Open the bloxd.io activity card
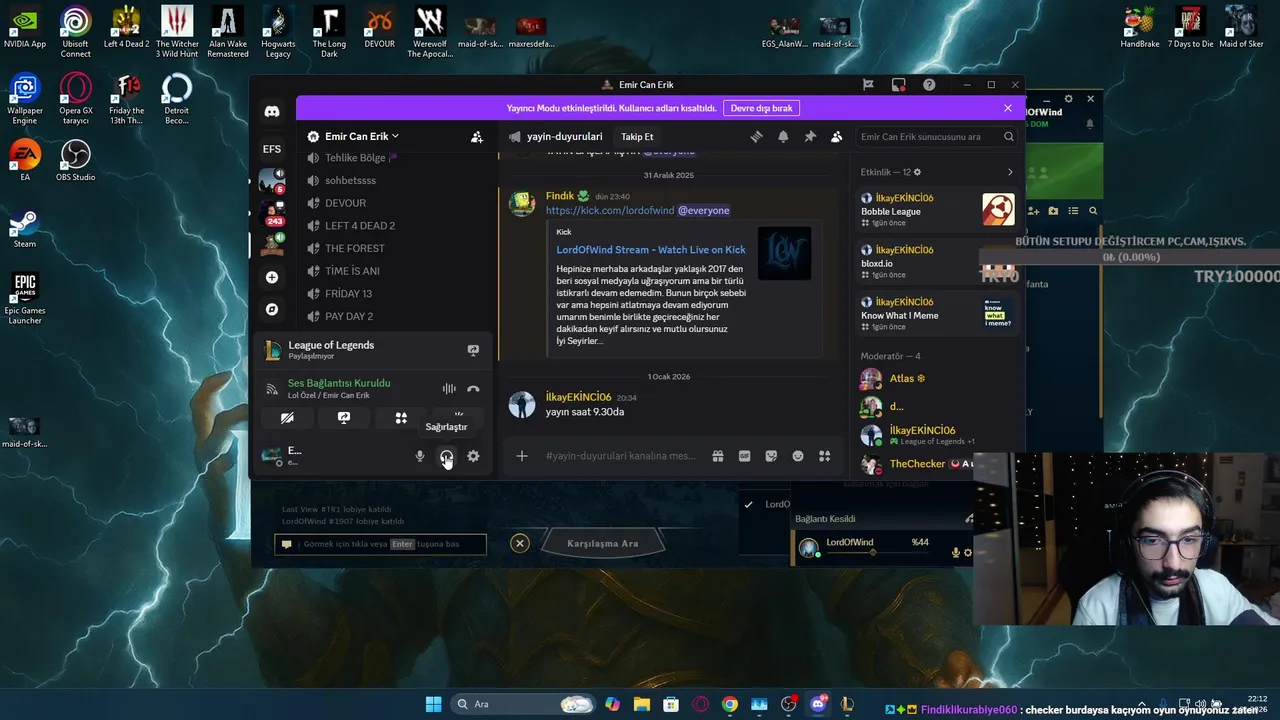Image resolution: width=1280 pixels, height=720 pixels. pos(937,262)
